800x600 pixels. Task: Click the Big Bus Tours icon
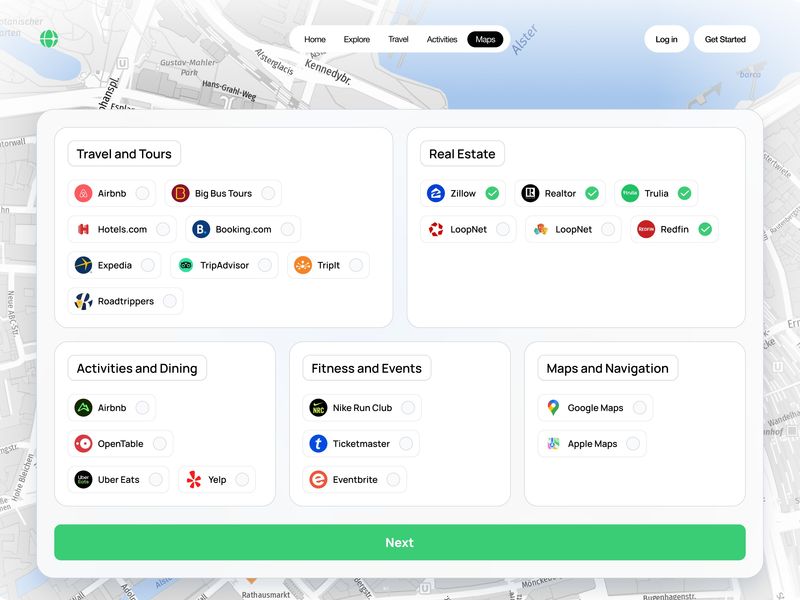[180, 193]
